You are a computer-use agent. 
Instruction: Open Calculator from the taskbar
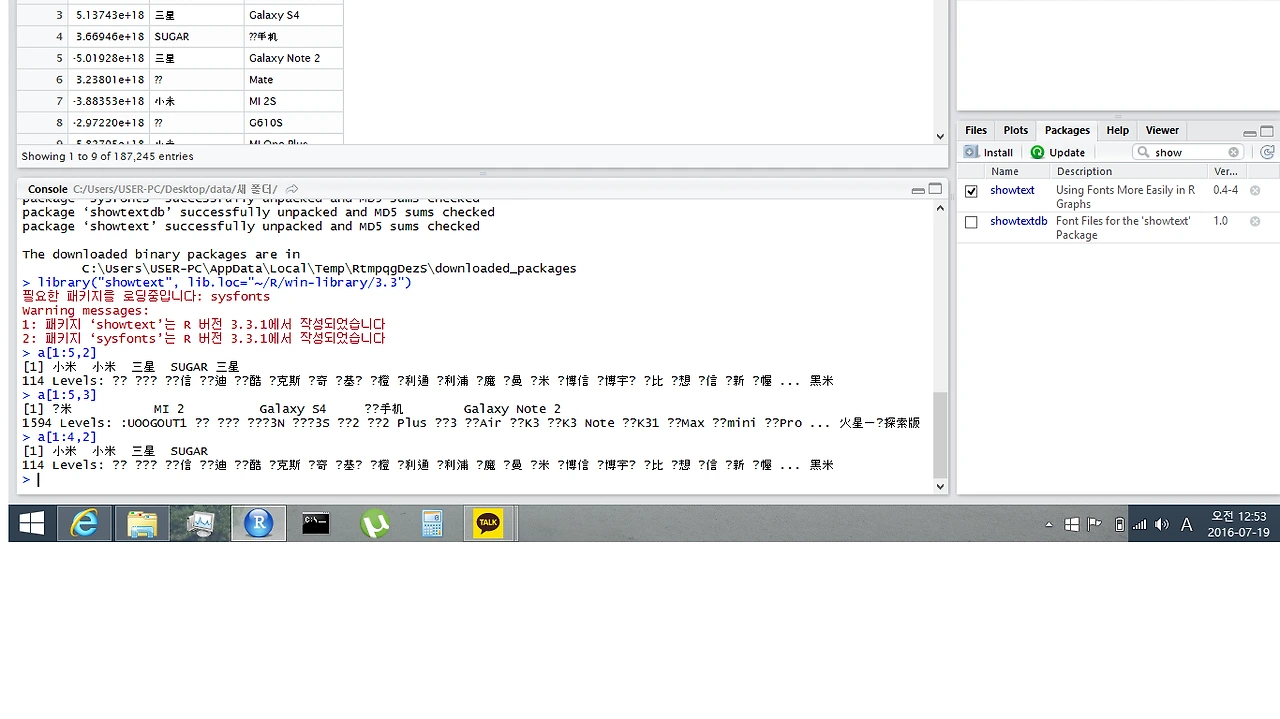432,523
